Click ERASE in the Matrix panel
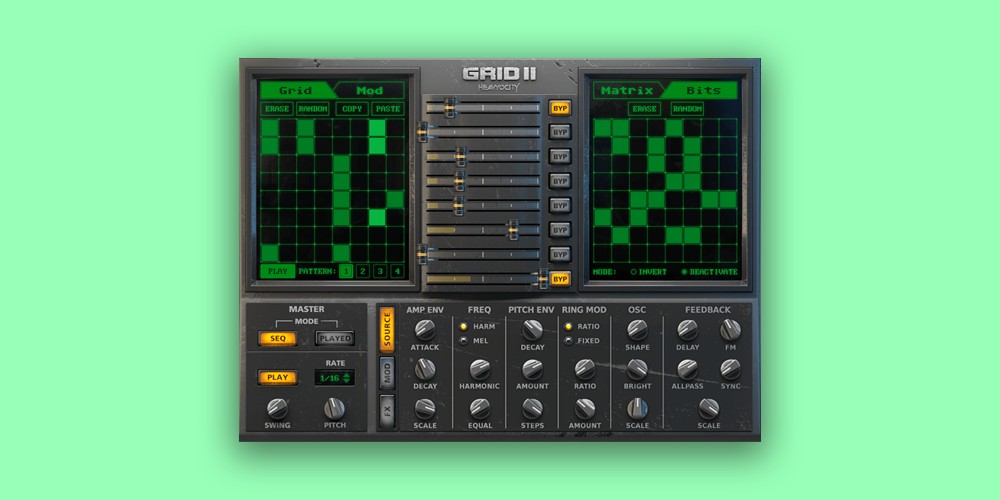The height and width of the screenshot is (500, 1000). click(644, 109)
